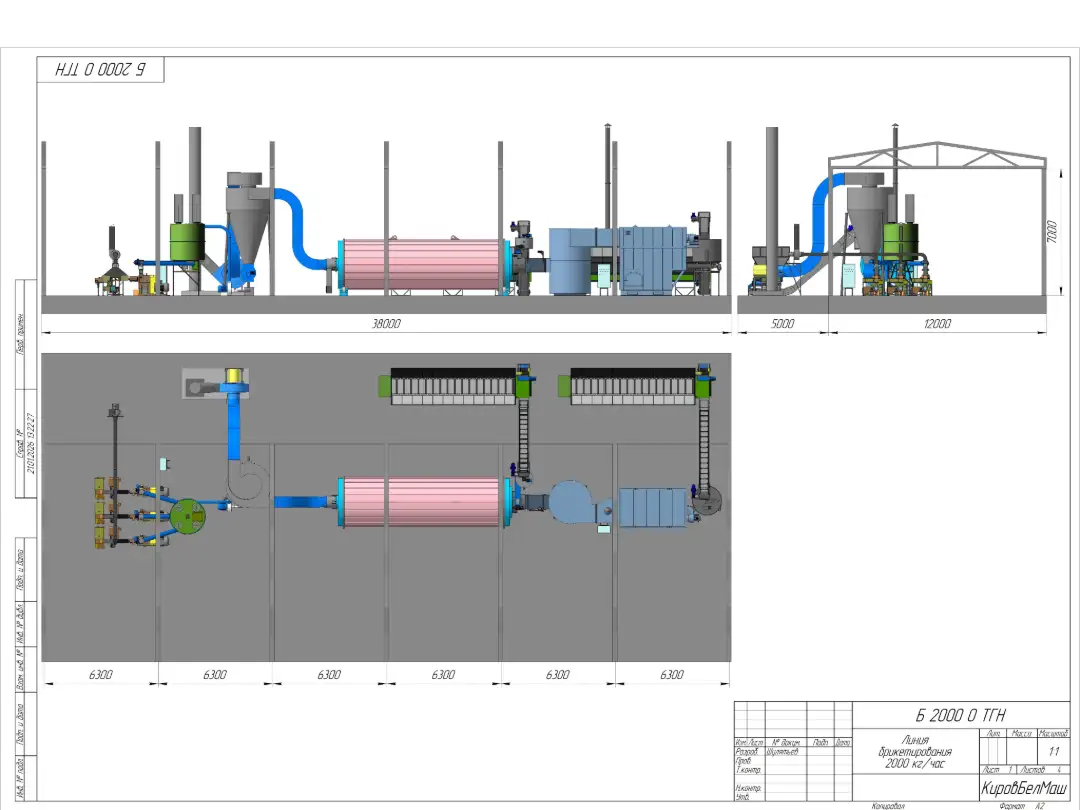This screenshot has width=1080, height=810.
Task: Click the Копировал label below the title block
Action: pyautogui.click(x=888, y=805)
